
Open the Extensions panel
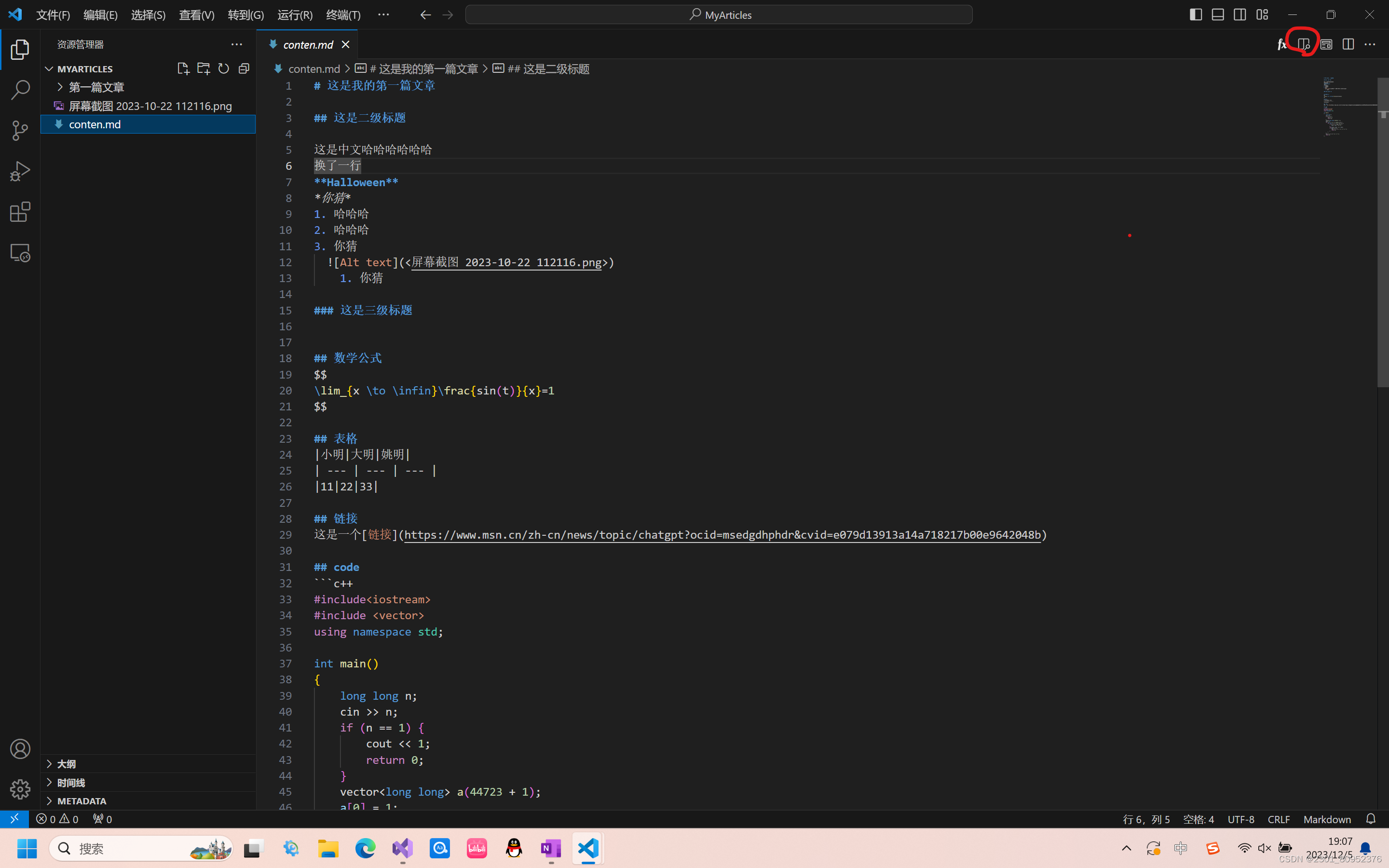(x=21, y=212)
